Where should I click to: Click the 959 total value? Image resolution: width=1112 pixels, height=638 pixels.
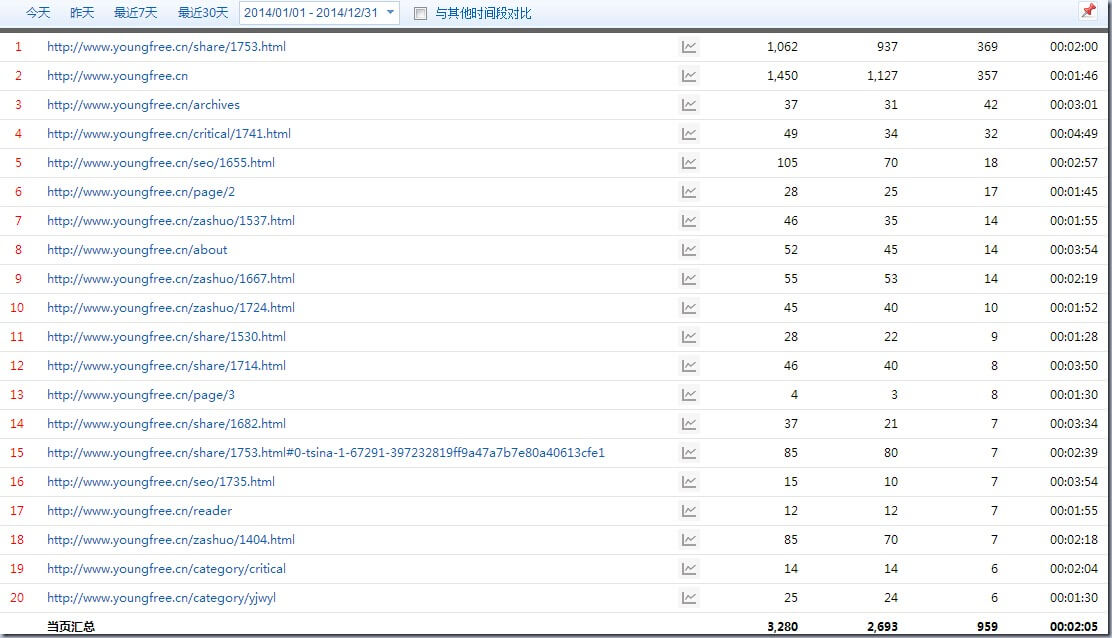[x=987, y=627]
